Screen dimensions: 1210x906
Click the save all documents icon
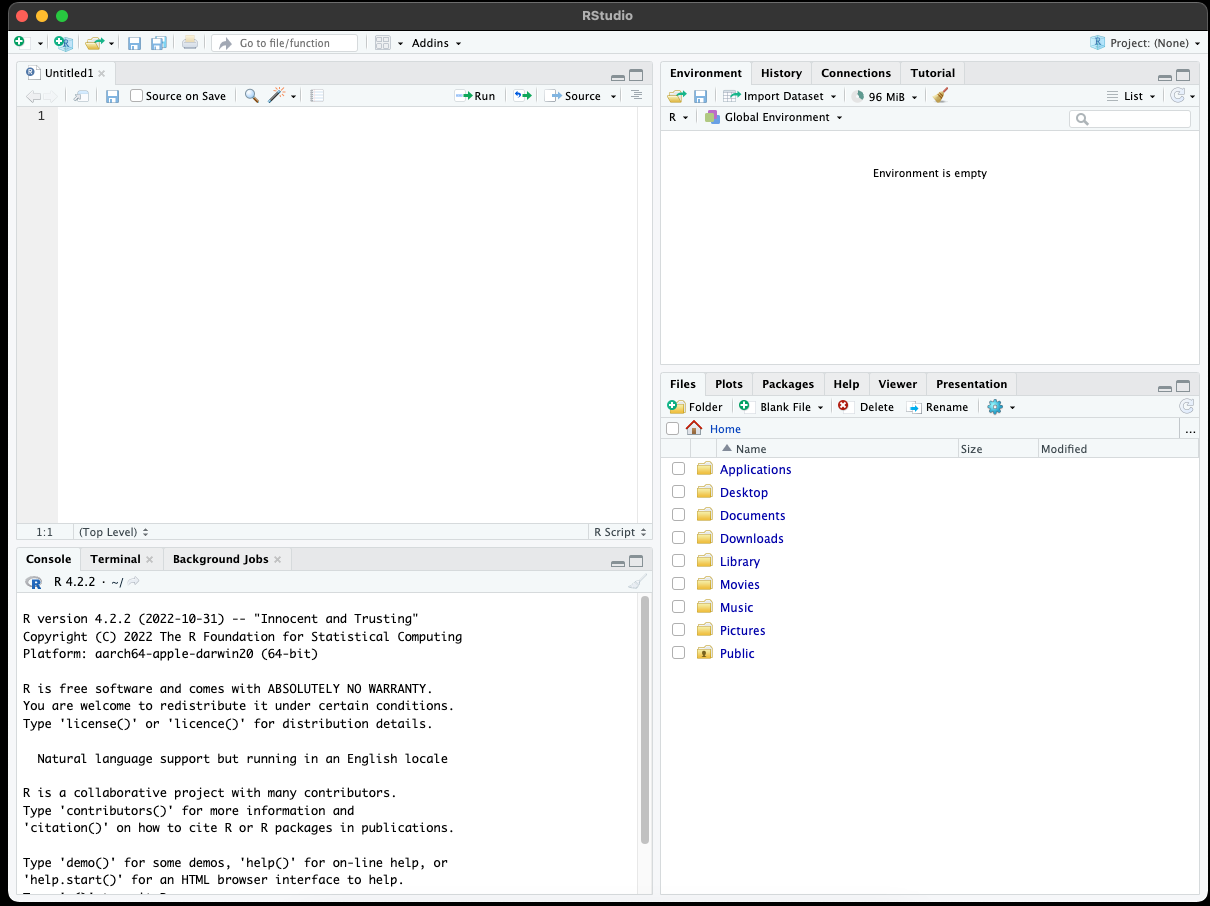coord(159,43)
